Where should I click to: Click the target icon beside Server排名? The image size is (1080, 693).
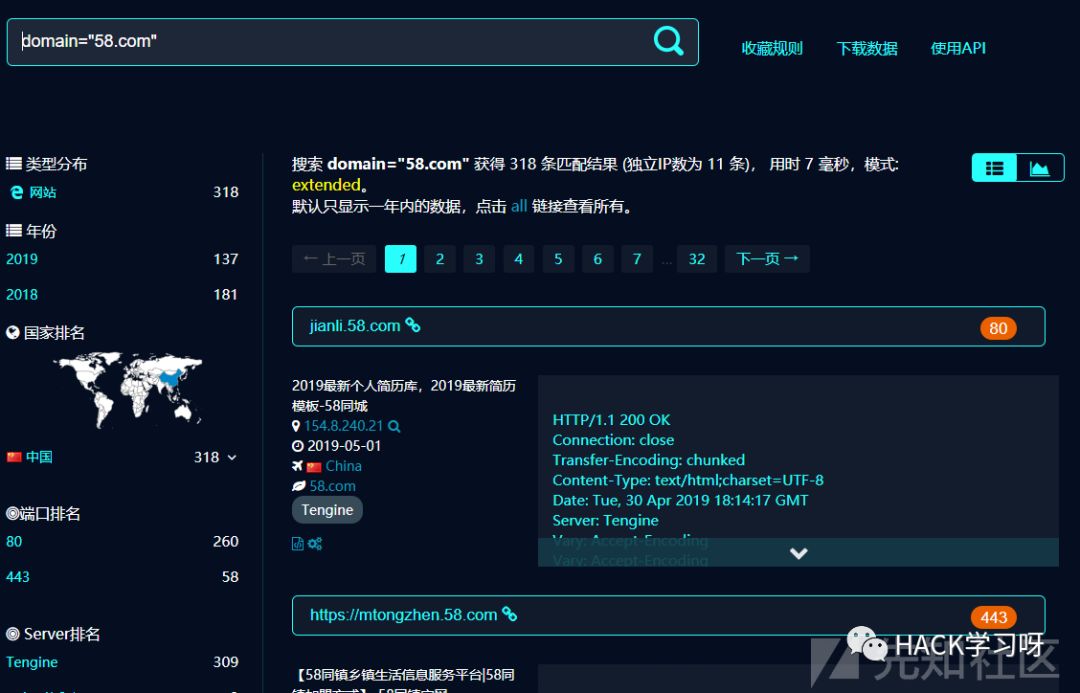tap(12, 634)
